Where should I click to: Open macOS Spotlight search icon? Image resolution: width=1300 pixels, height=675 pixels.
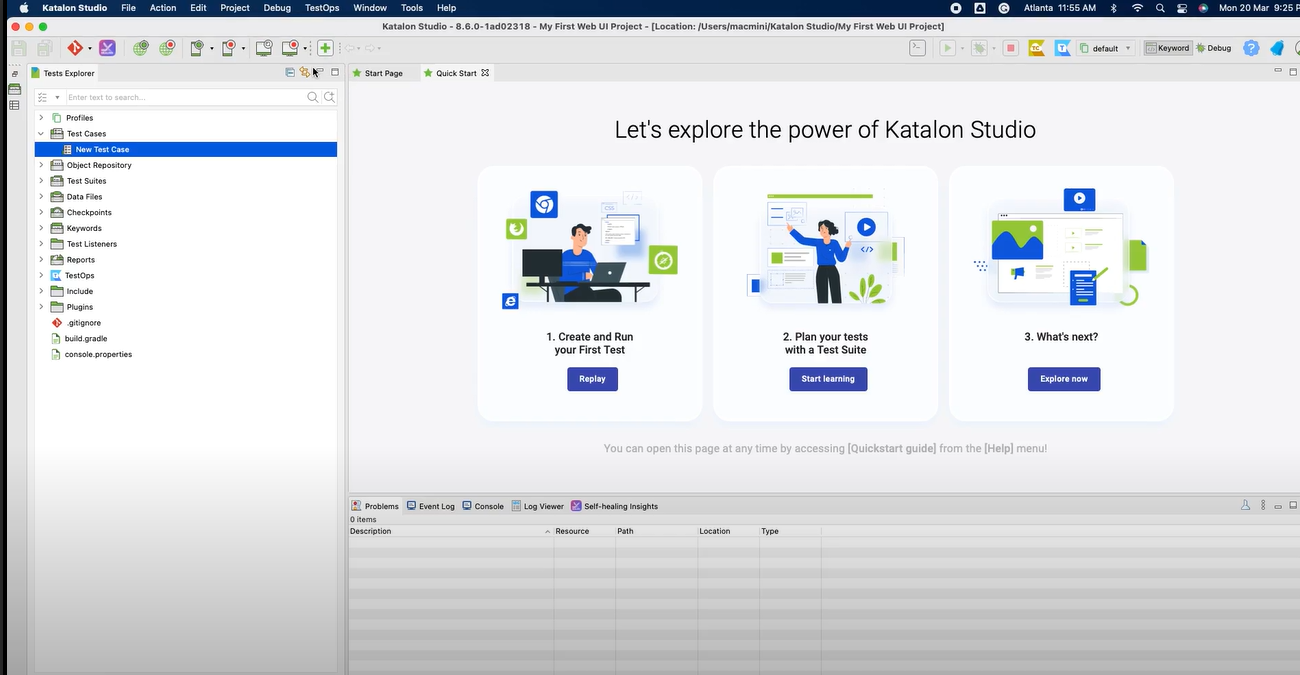(1160, 8)
